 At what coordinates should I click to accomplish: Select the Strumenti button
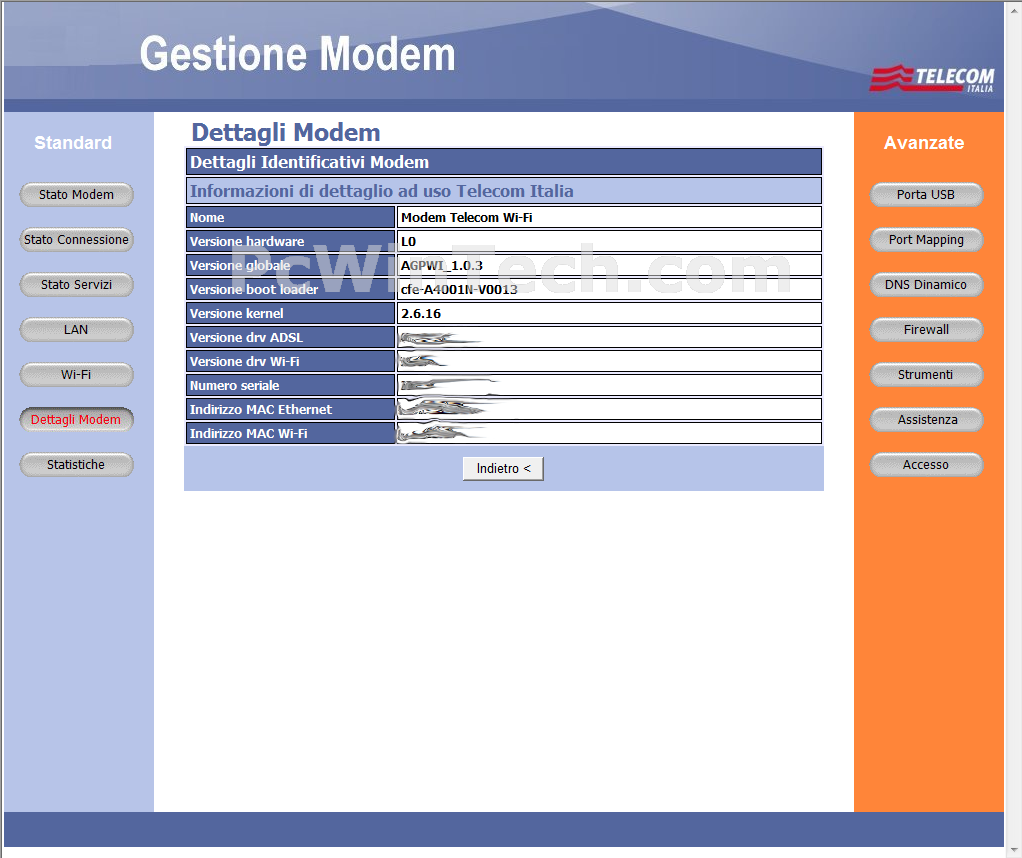(x=926, y=374)
